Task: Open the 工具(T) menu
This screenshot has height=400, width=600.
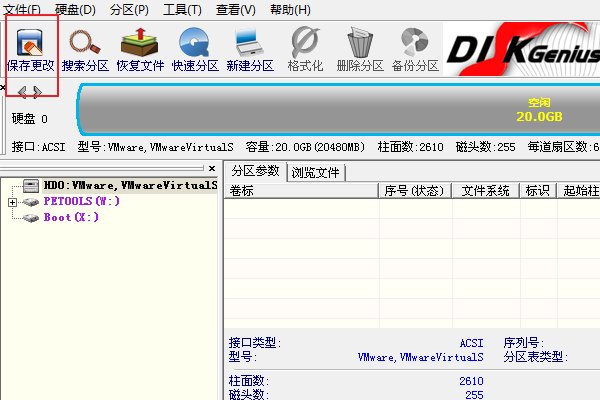Action: [x=182, y=9]
